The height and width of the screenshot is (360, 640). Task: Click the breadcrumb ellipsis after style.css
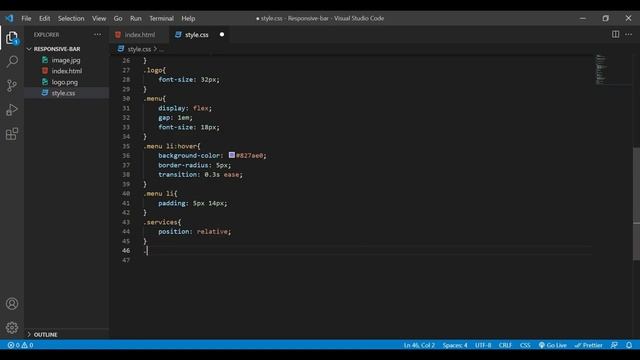pos(162,49)
